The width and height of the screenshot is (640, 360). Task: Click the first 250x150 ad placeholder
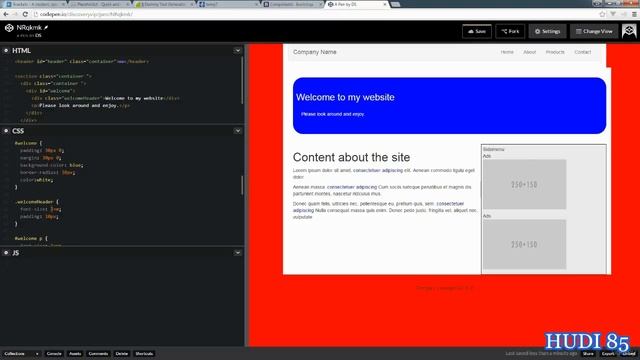(524, 184)
